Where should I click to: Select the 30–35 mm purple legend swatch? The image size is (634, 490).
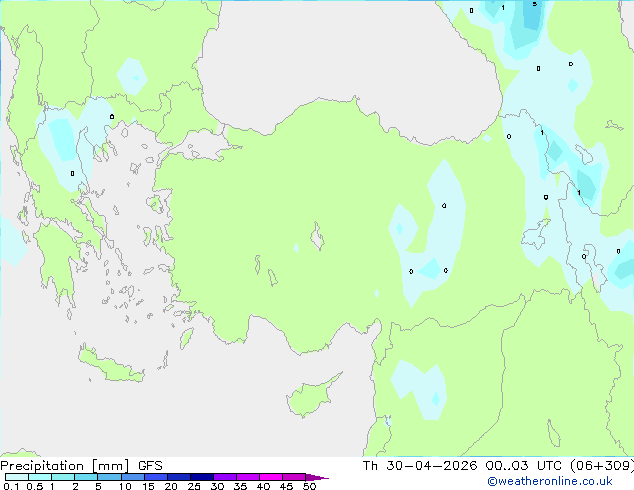(x=225, y=477)
